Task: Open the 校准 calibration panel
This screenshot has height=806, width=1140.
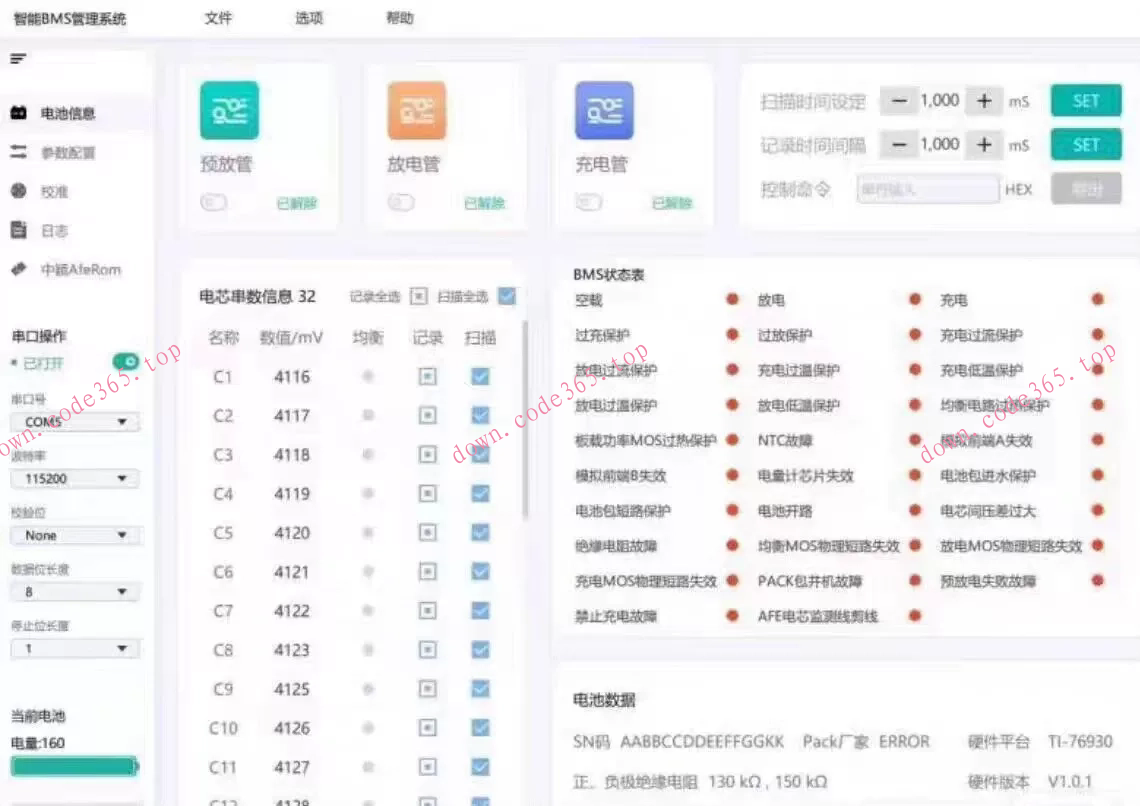Action: tap(50, 191)
